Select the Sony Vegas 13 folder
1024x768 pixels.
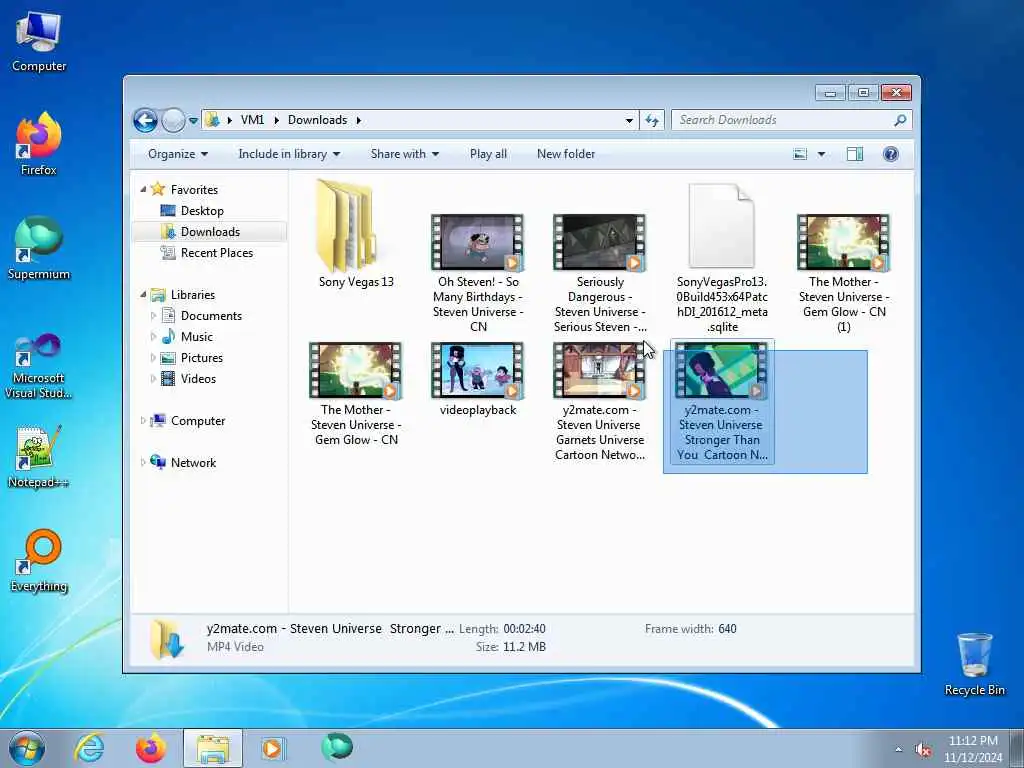pos(356,234)
